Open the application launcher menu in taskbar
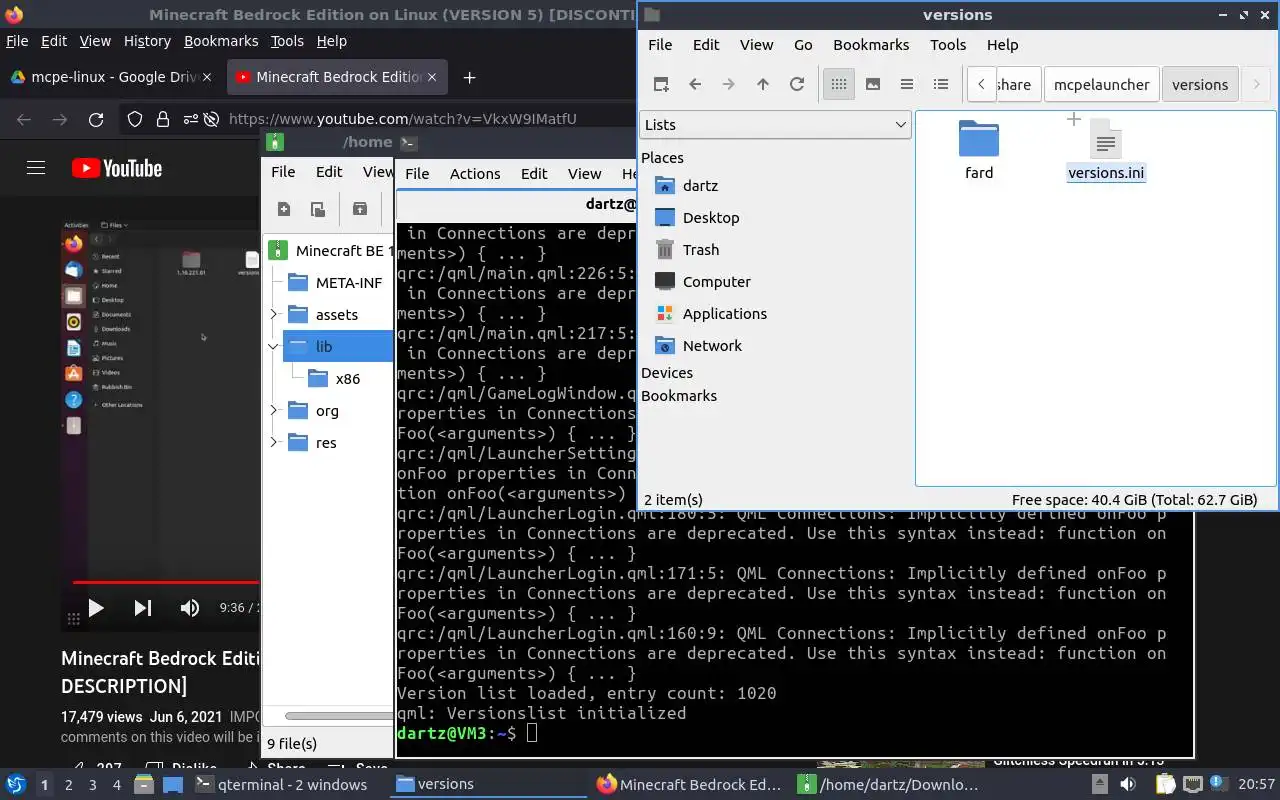This screenshot has width=1280, height=800. (17, 784)
